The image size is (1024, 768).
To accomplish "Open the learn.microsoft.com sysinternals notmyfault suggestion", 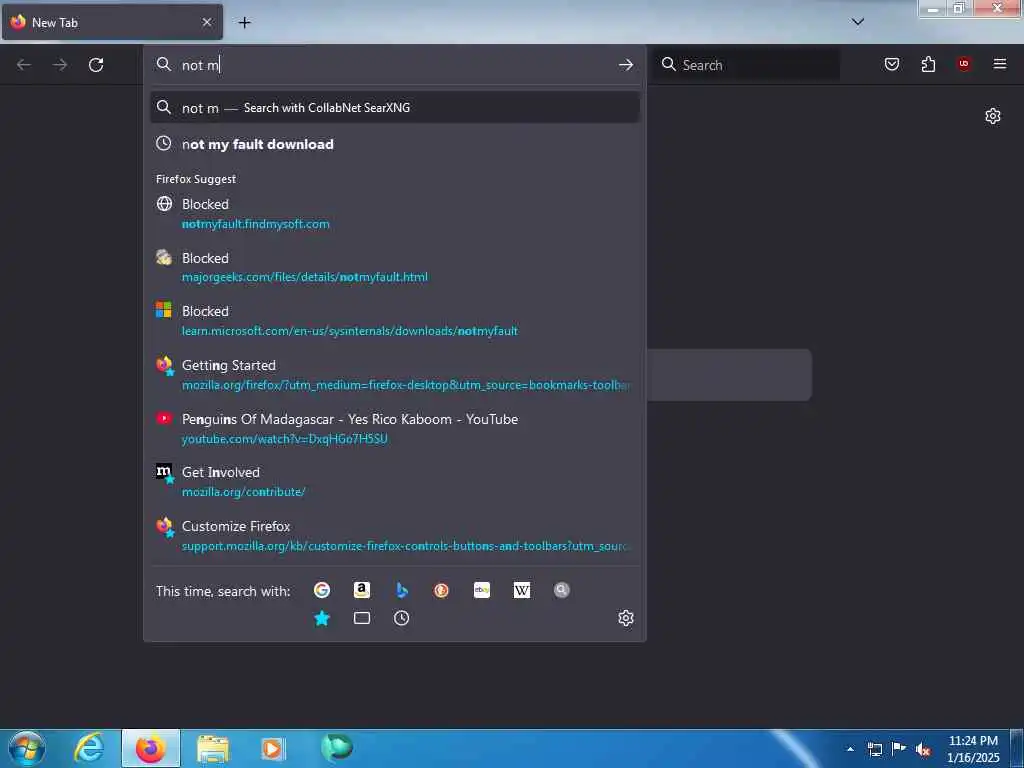I will (394, 321).
